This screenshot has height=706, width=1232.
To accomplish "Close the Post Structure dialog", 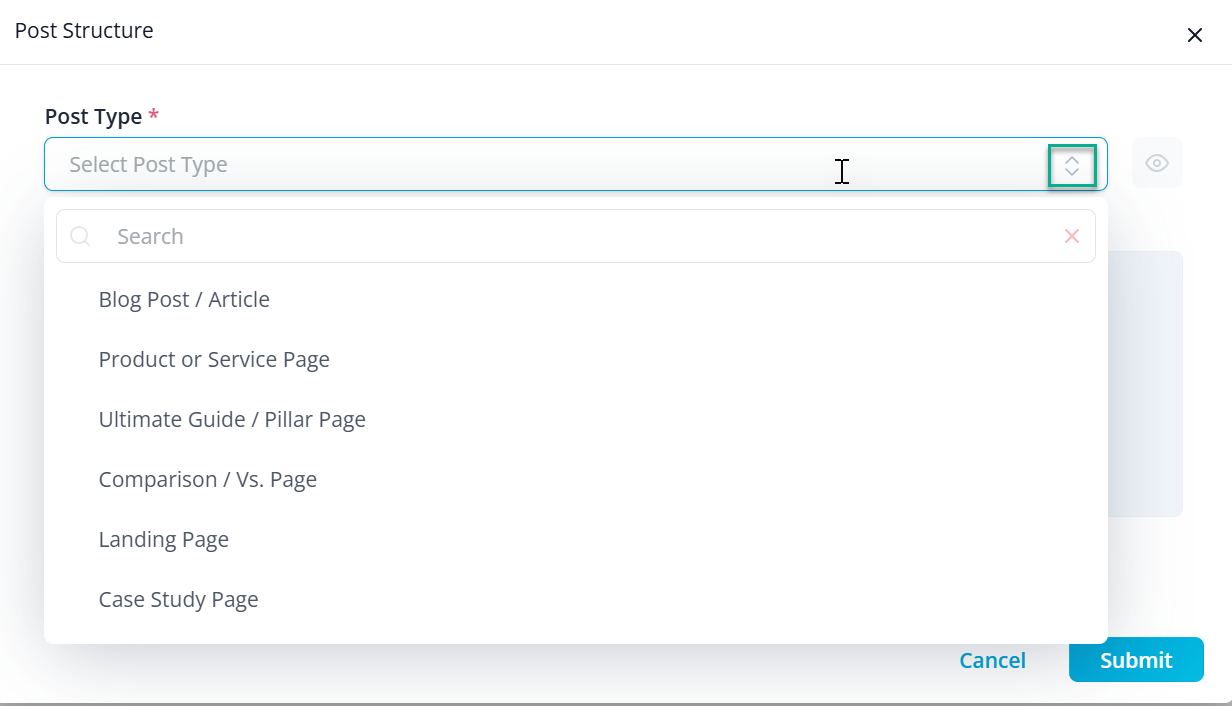I will coord(1194,35).
